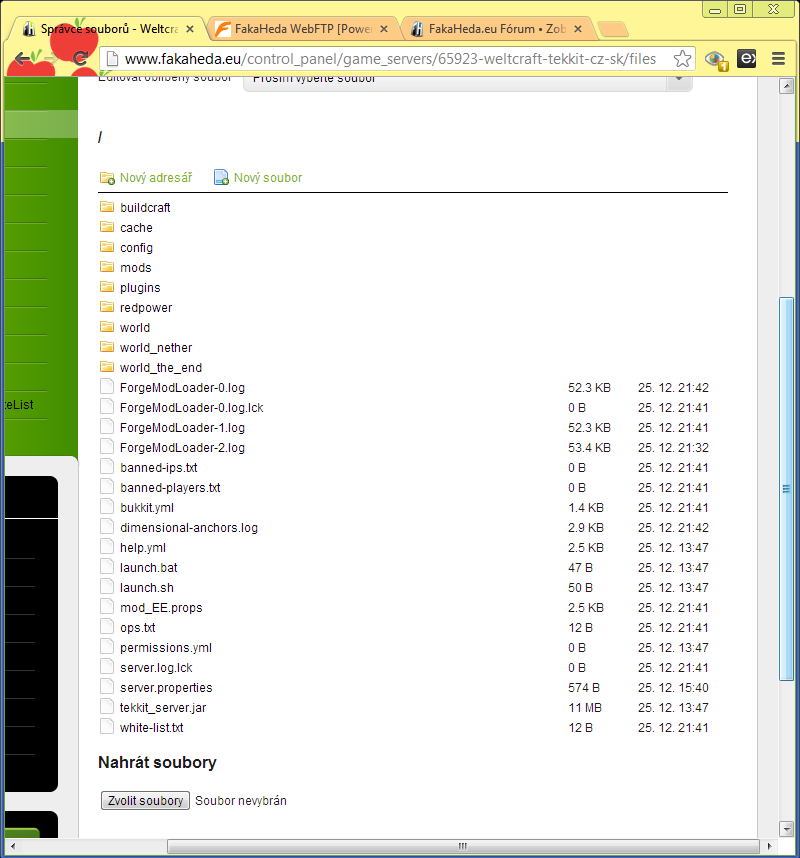Click the folder icon next to redpower
This screenshot has height=858, width=800.
(x=107, y=307)
